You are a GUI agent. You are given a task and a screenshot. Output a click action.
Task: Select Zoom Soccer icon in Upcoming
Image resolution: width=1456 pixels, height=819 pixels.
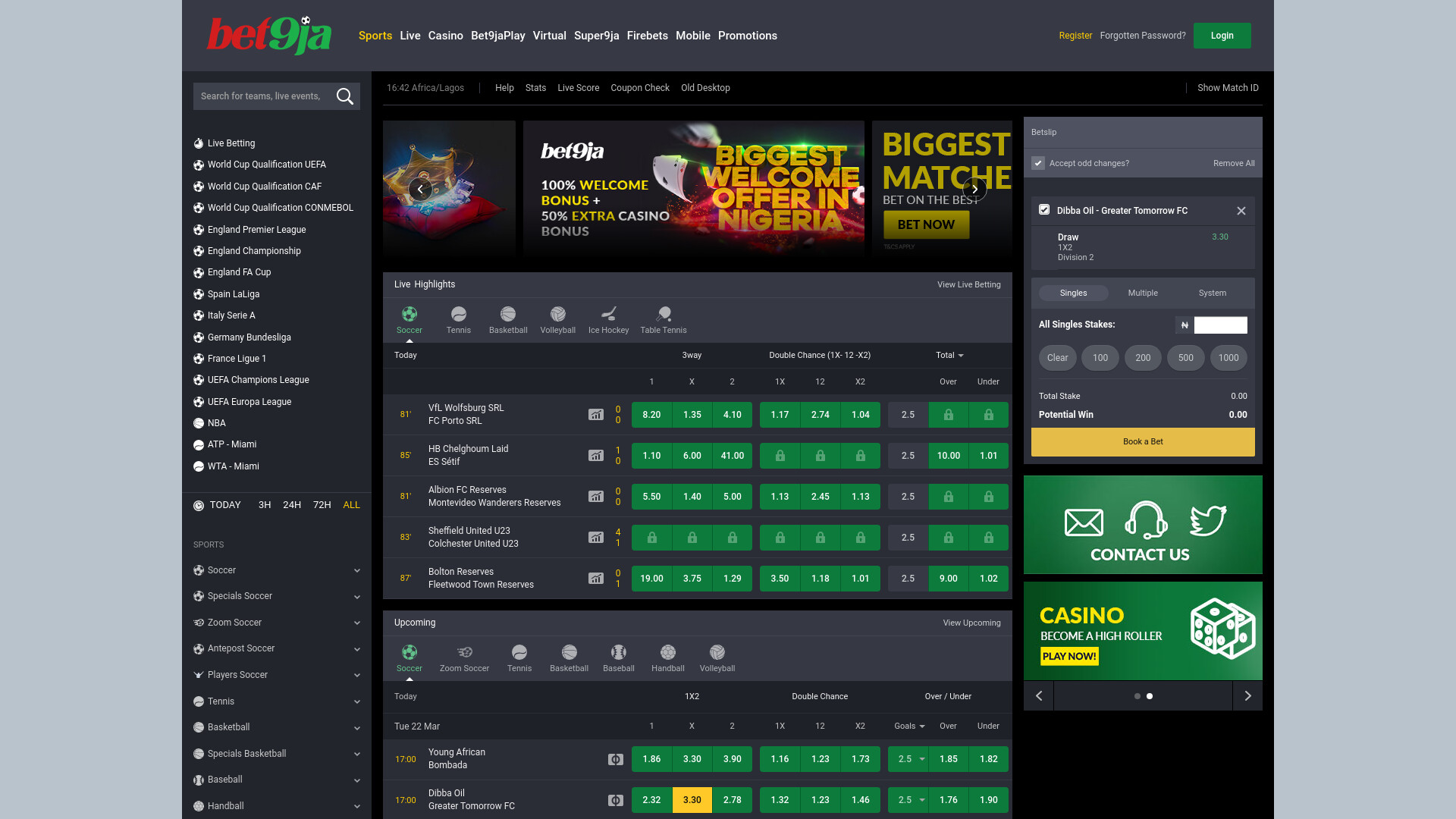[x=465, y=652]
